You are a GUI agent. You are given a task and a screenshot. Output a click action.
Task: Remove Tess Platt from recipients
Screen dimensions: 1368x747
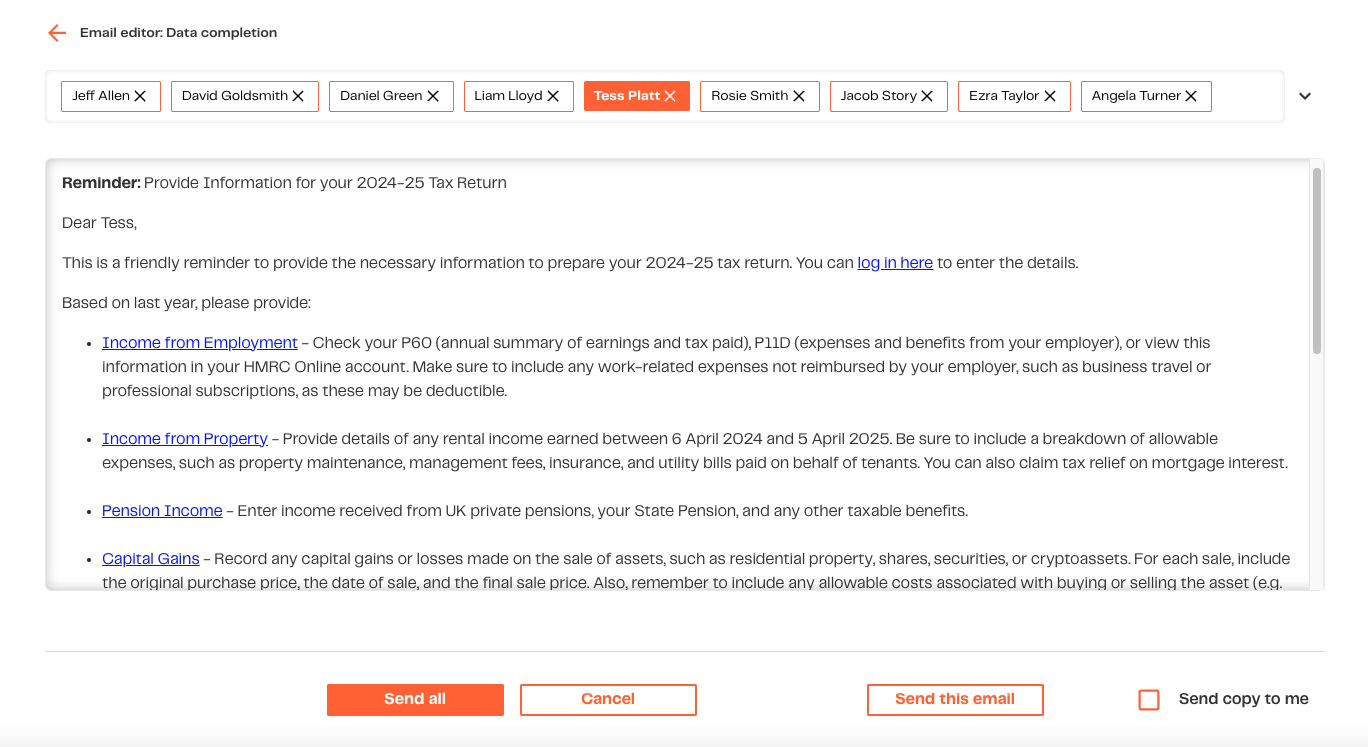pyautogui.click(x=670, y=96)
